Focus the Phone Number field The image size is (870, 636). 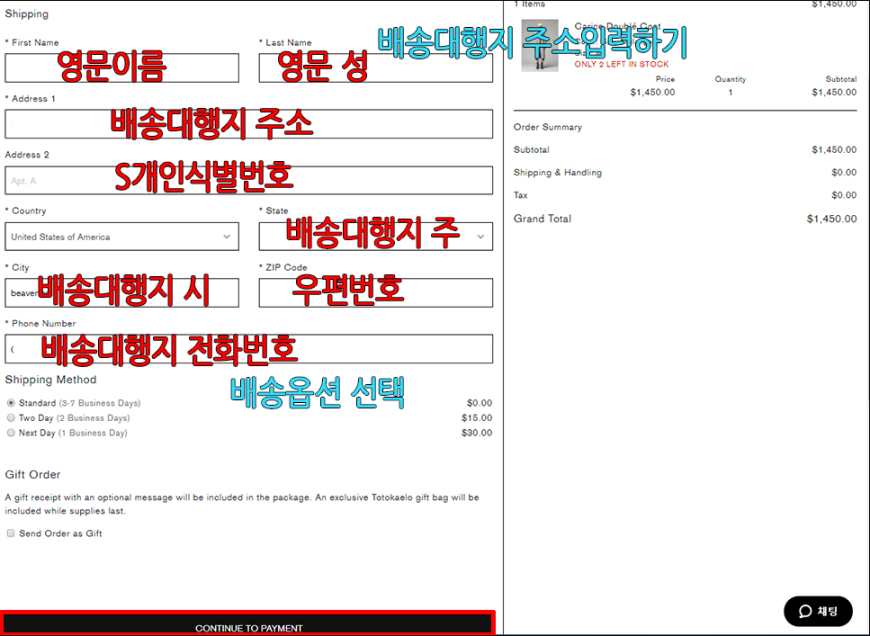(249, 349)
